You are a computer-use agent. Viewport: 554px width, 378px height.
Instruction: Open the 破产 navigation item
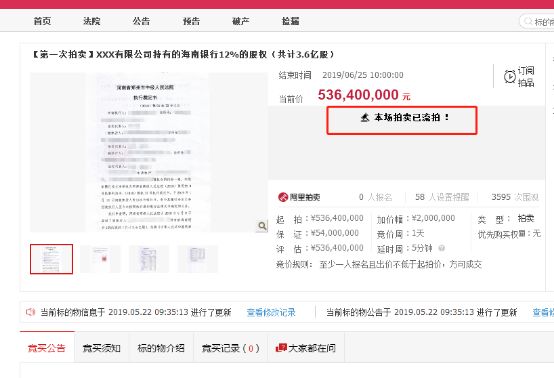pyautogui.click(x=241, y=21)
